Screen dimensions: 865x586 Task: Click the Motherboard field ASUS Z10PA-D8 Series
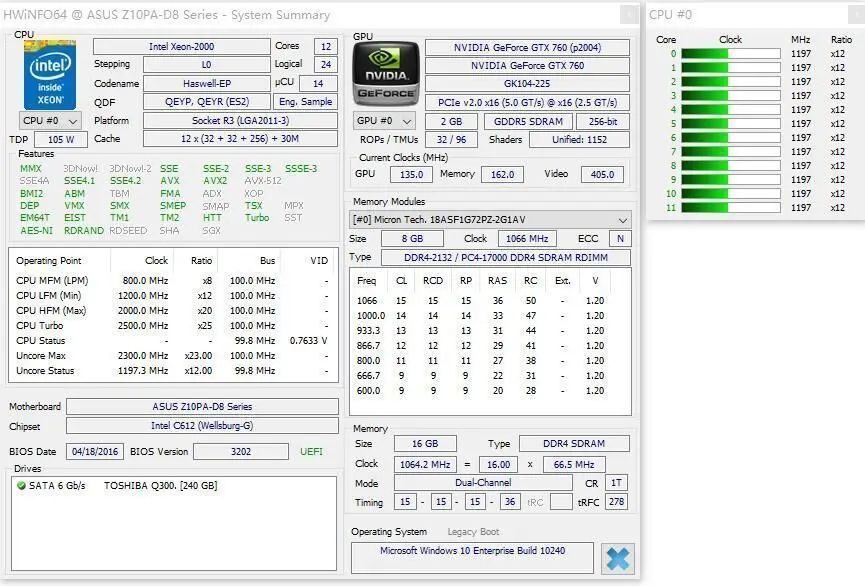202,407
